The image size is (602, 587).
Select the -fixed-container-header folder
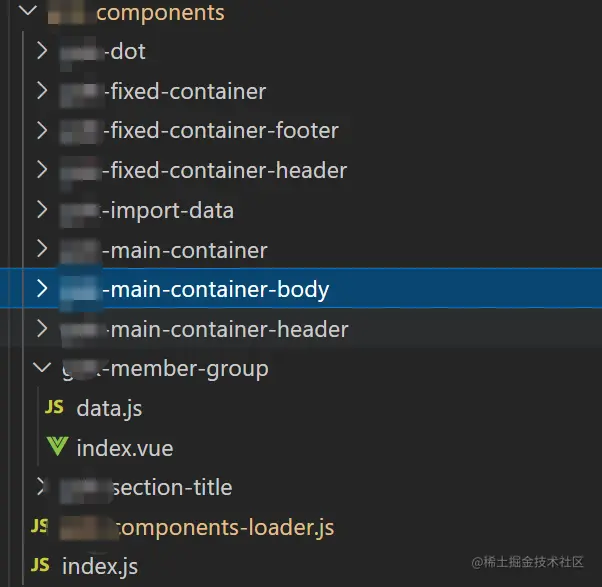click(x=228, y=171)
